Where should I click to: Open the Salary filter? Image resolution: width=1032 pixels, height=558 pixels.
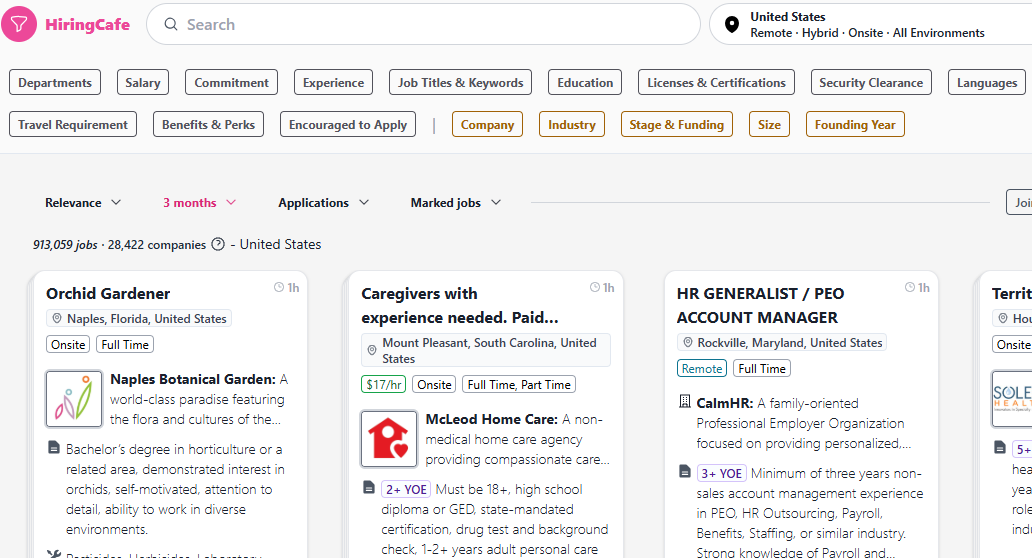[x=143, y=82]
